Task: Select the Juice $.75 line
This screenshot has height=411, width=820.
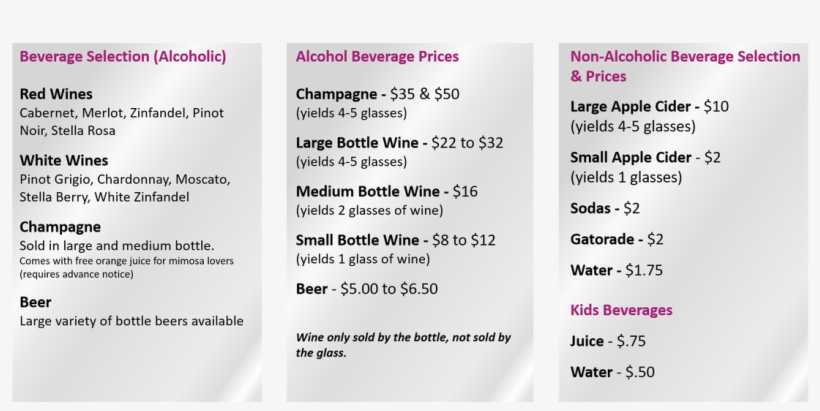Action: pos(606,341)
